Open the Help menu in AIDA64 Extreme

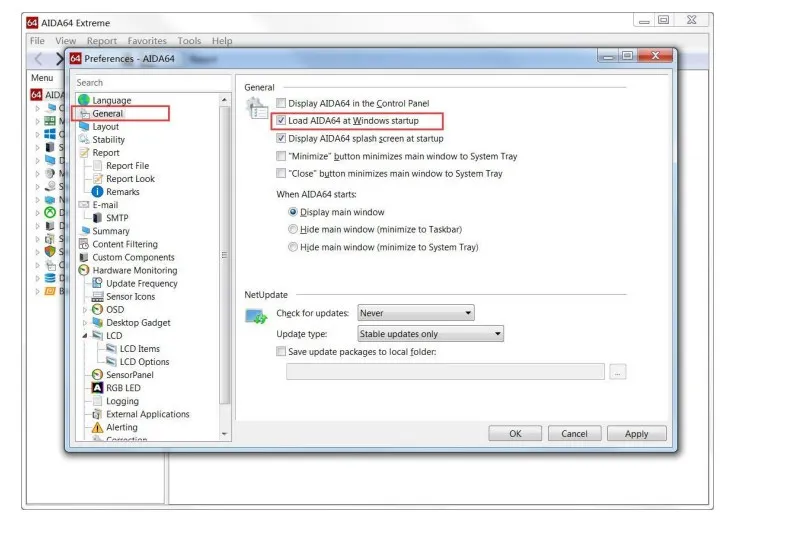[222, 41]
